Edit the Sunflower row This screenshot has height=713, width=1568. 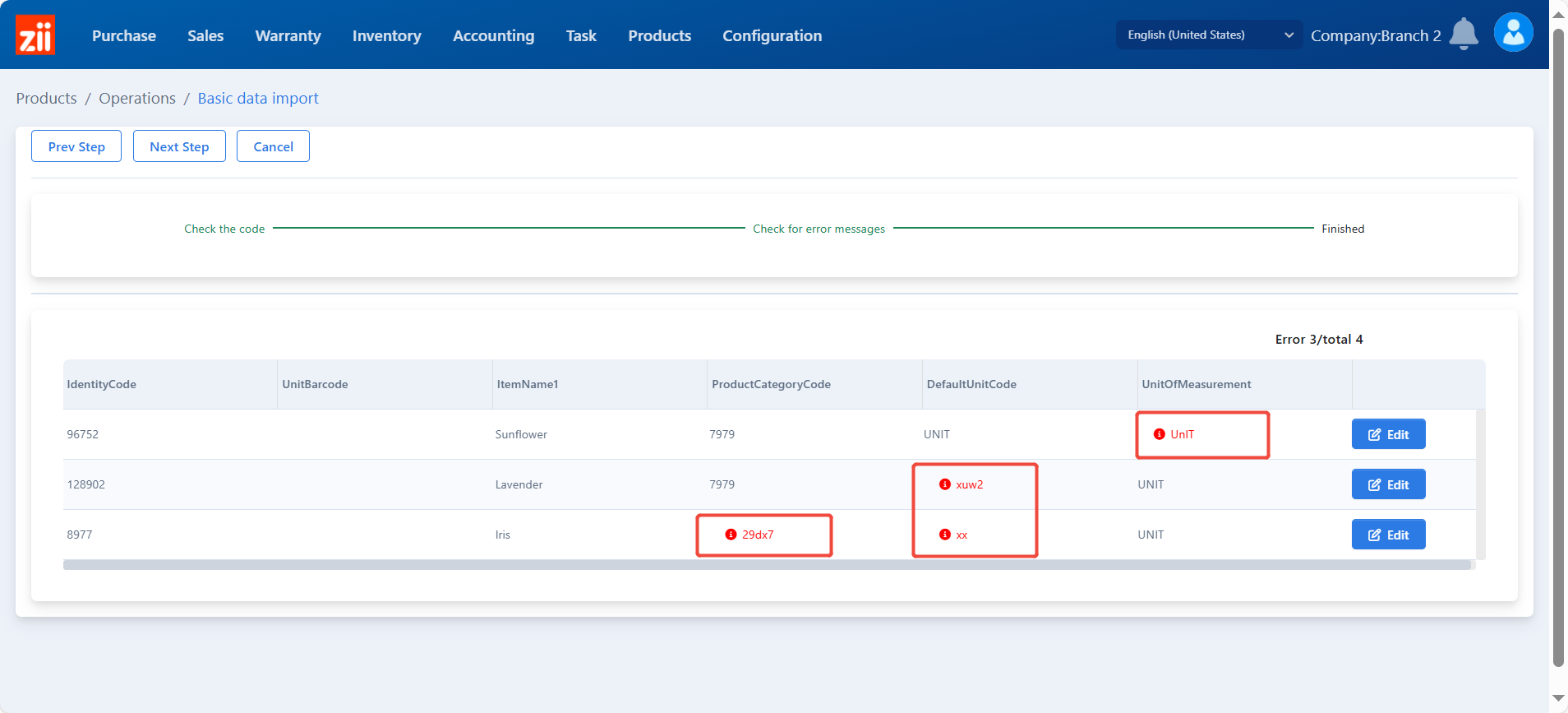click(1388, 434)
